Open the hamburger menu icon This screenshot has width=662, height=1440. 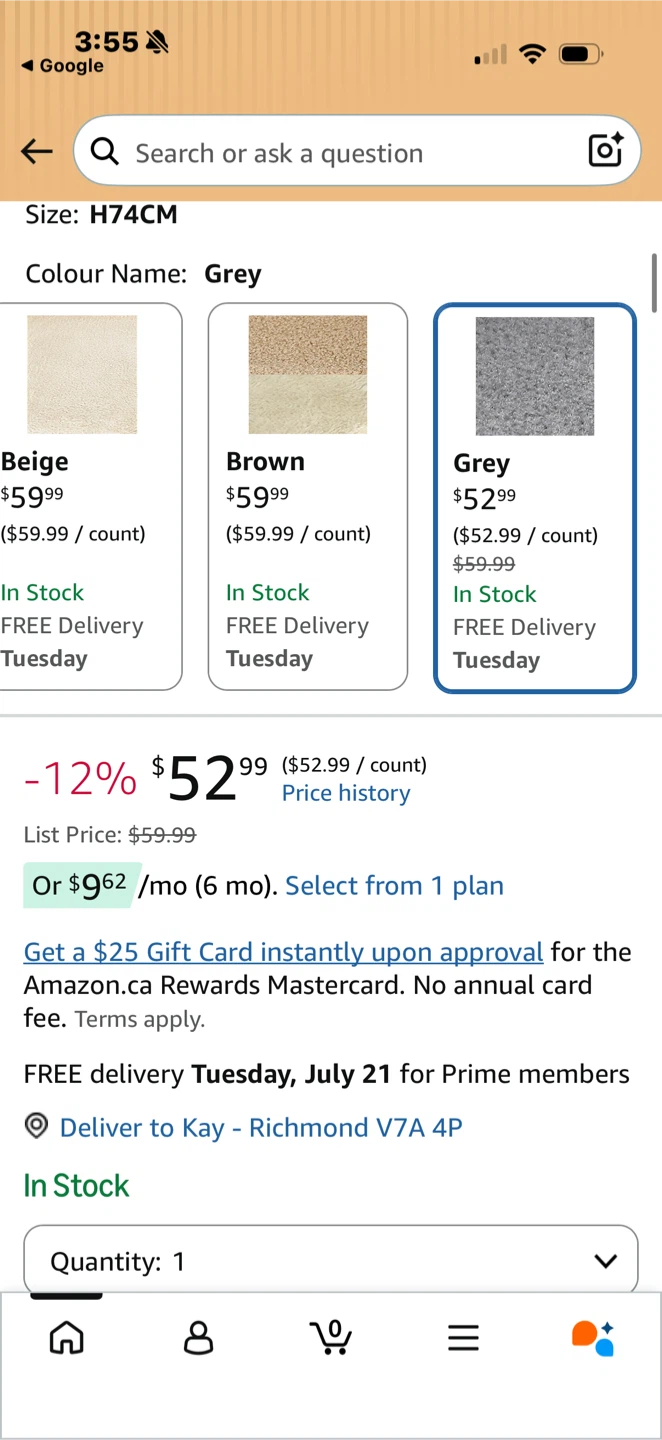click(463, 1338)
